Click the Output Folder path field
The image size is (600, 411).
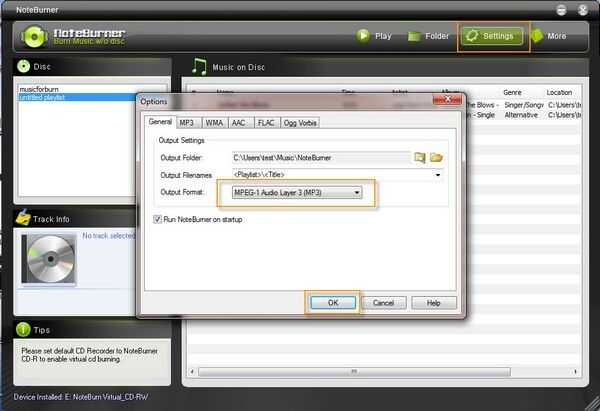[x=321, y=158]
